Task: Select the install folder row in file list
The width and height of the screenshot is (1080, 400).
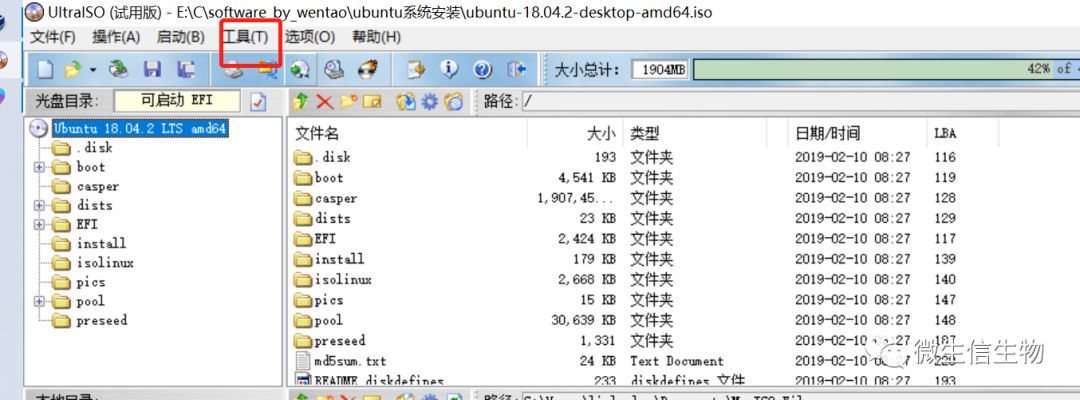Action: 627,259
